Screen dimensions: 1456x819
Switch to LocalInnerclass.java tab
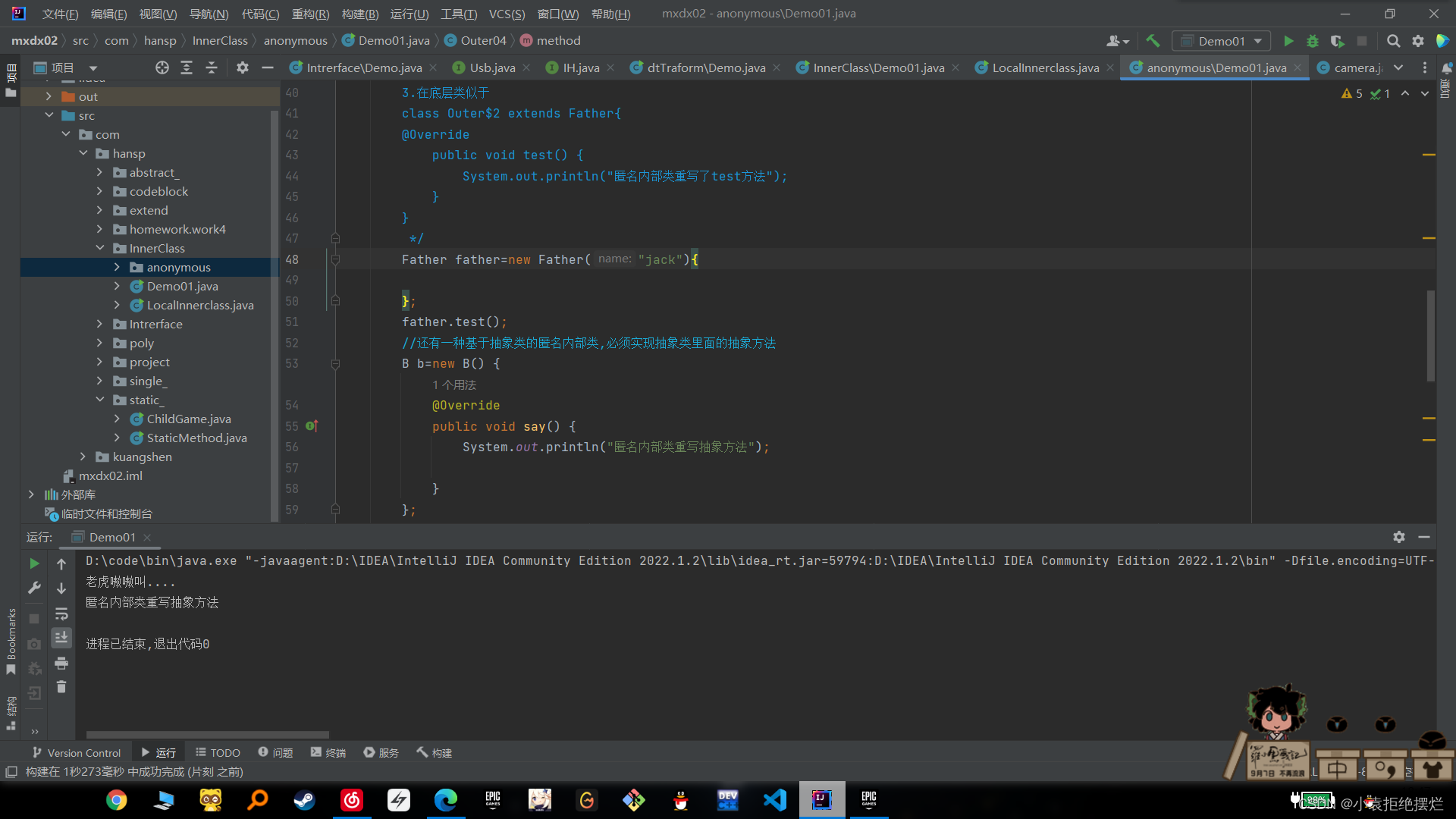pos(1045,68)
